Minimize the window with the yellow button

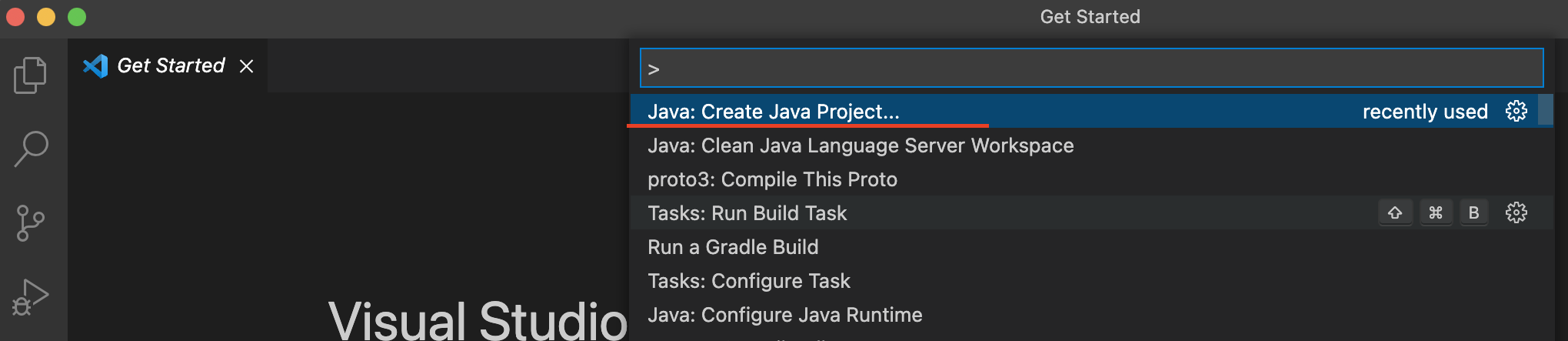click(x=46, y=17)
